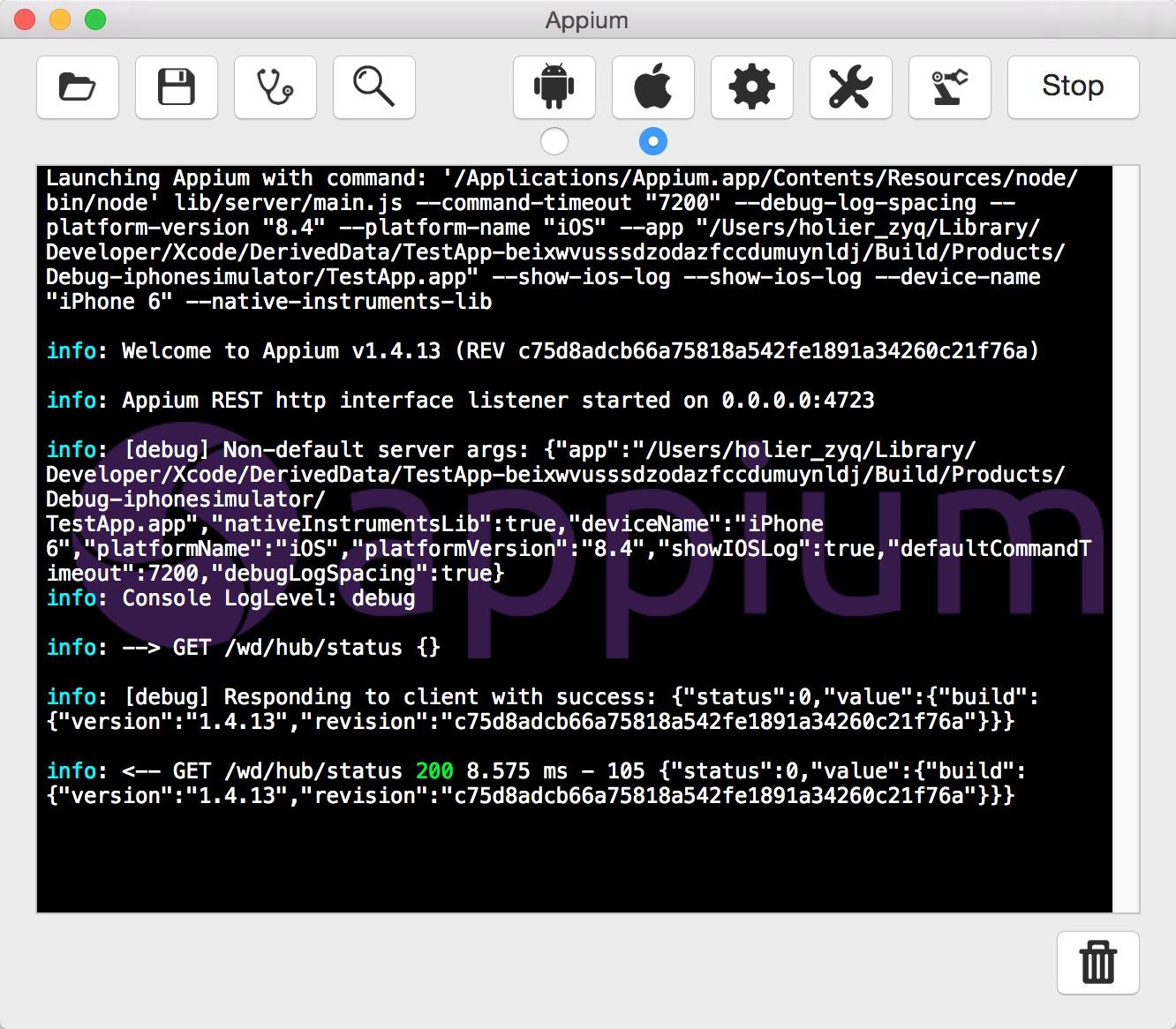The width and height of the screenshot is (1176, 1029).
Task: Open a saved configuration with the folder icon
Action: [78, 87]
